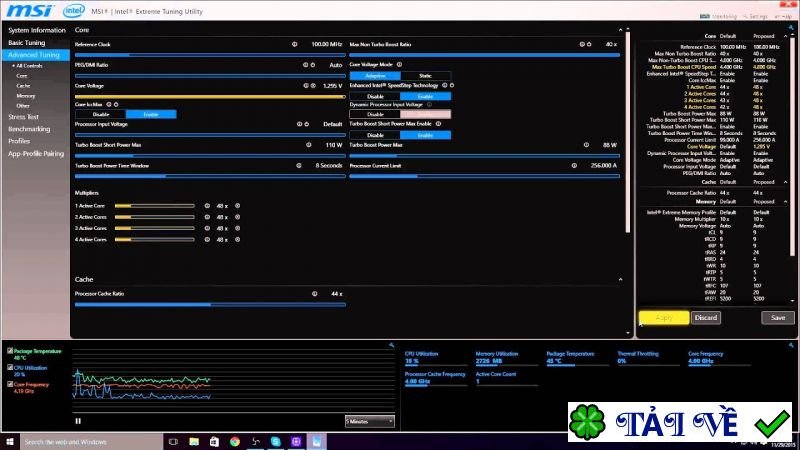The height and width of the screenshot is (450, 800).
Task: Adjust the Reference Clock slider
Action: coord(210,55)
